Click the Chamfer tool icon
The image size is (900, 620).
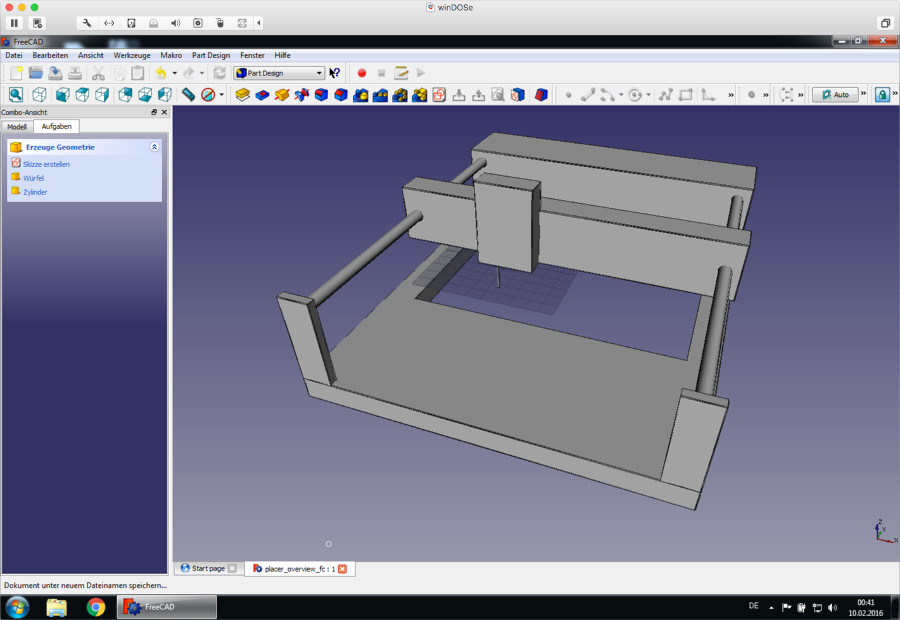coord(341,95)
